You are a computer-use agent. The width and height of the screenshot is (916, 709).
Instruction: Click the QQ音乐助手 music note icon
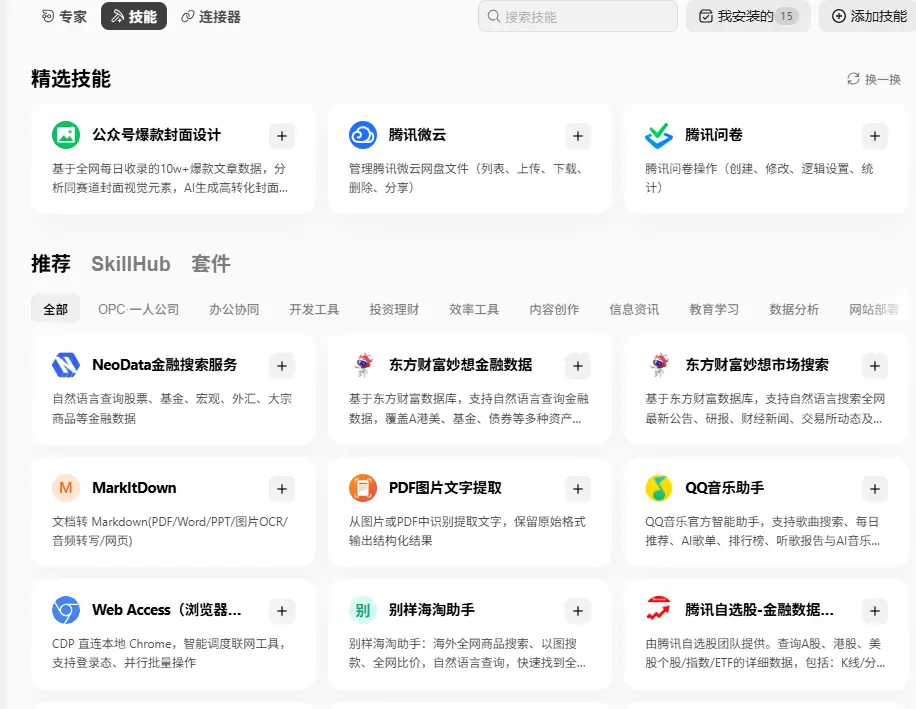[x=659, y=488]
